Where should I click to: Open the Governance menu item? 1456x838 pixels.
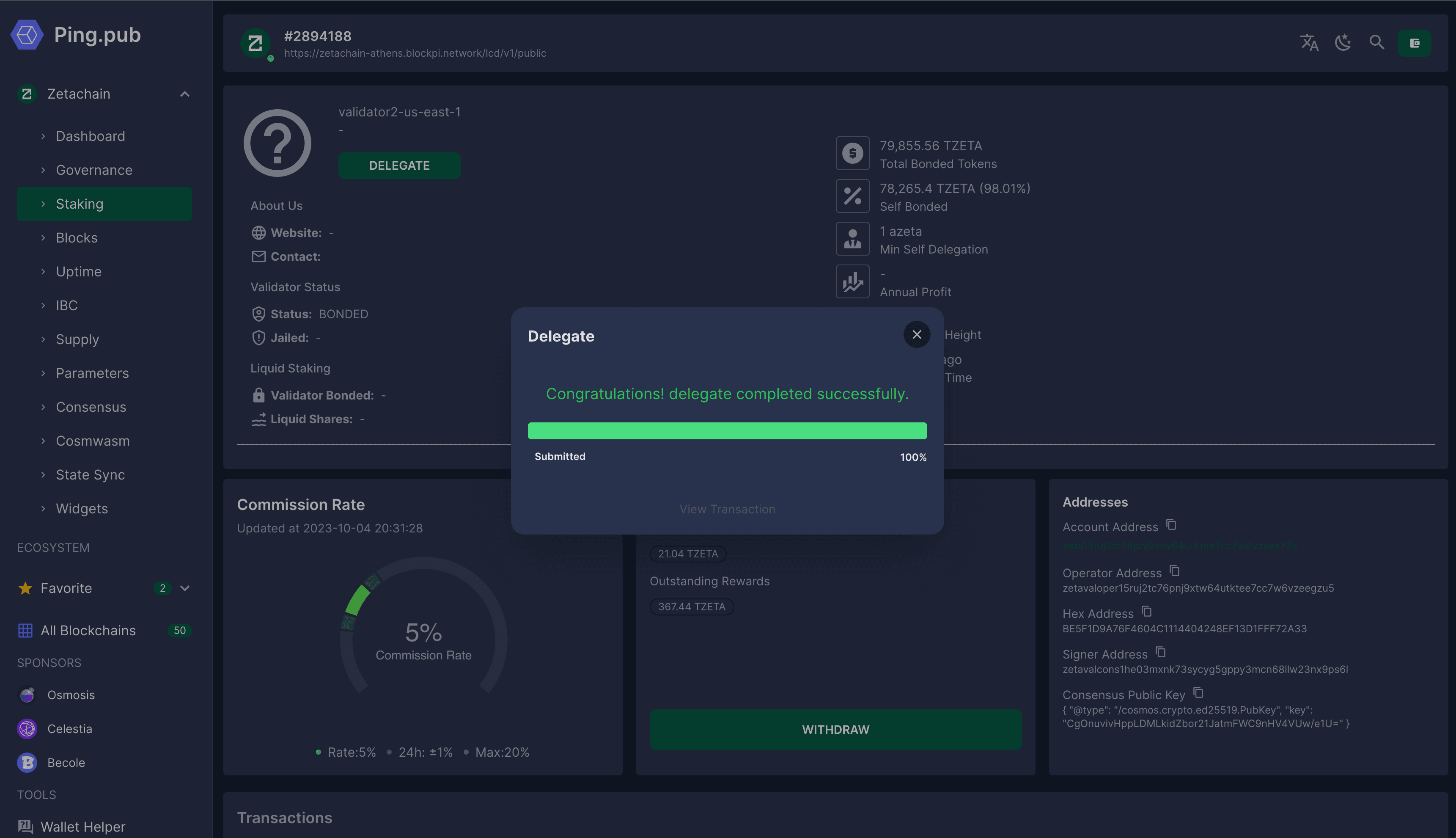(94, 171)
